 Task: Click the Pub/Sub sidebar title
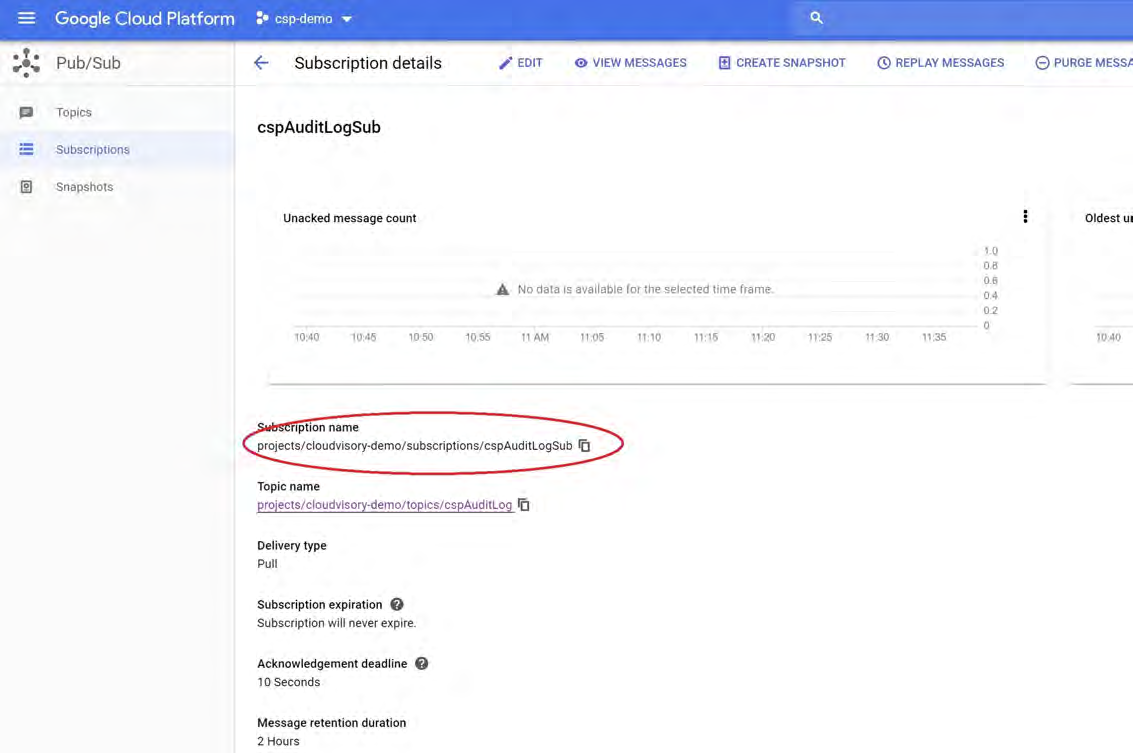pyautogui.click(x=88, y=63)
